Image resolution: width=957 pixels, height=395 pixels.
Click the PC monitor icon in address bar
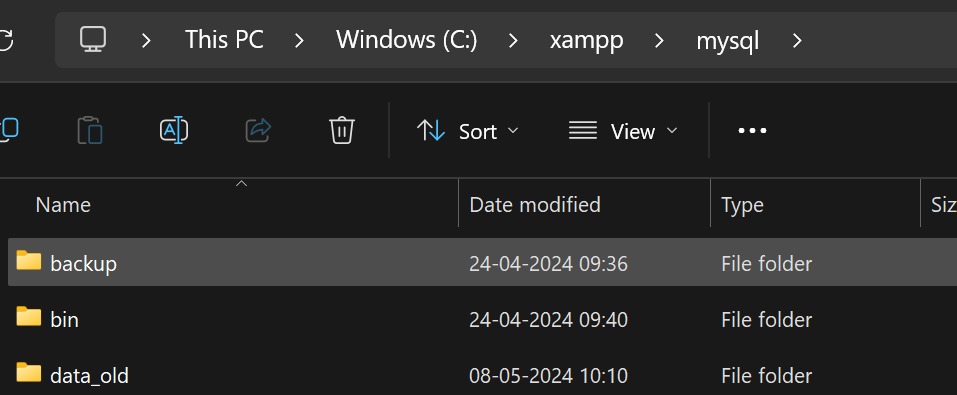[x=93, y=40]
